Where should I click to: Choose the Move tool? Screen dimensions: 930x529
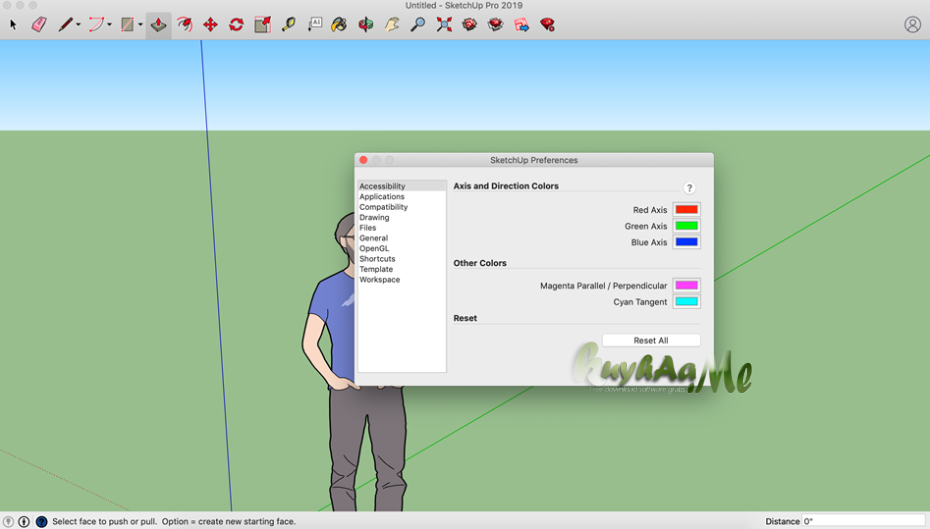tap(210, 24)
